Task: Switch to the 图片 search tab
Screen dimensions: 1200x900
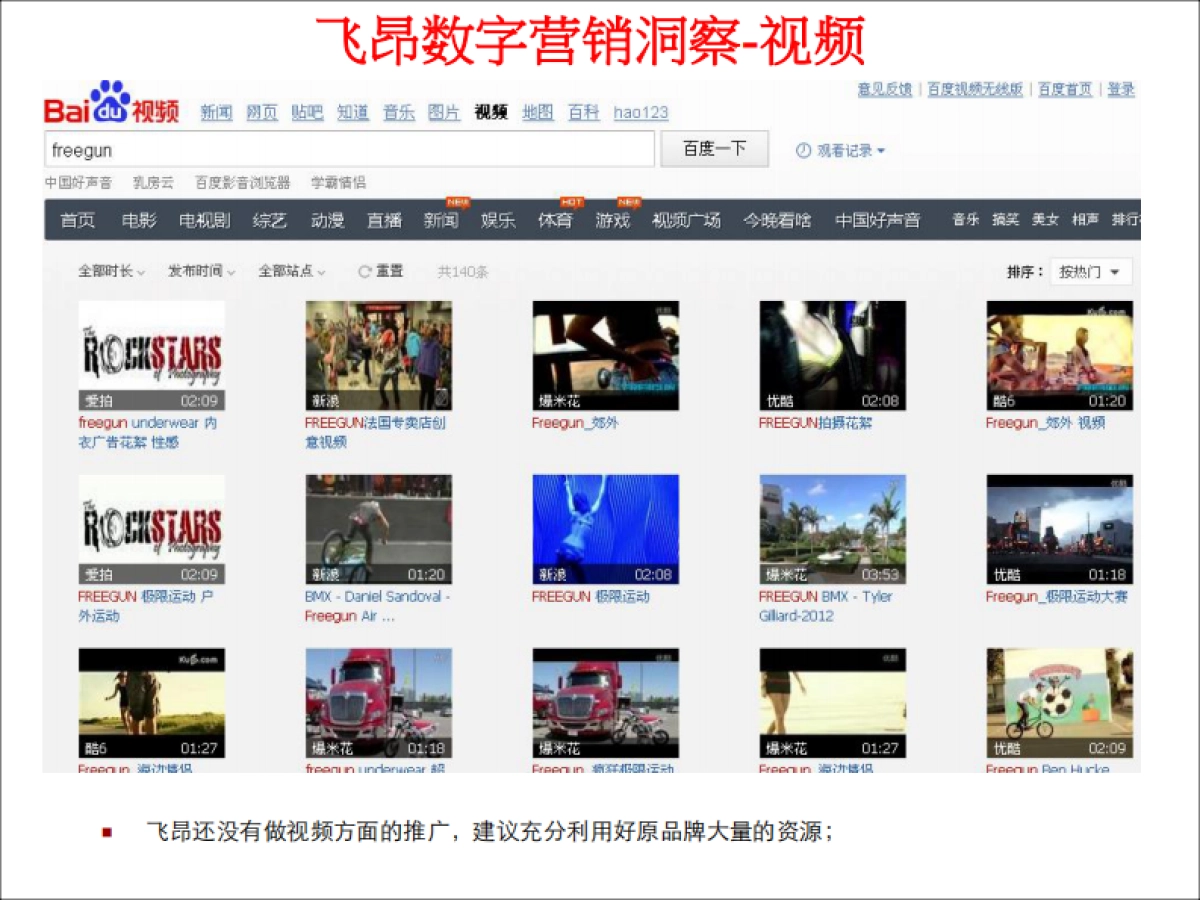Action: [x=443, y=113]
